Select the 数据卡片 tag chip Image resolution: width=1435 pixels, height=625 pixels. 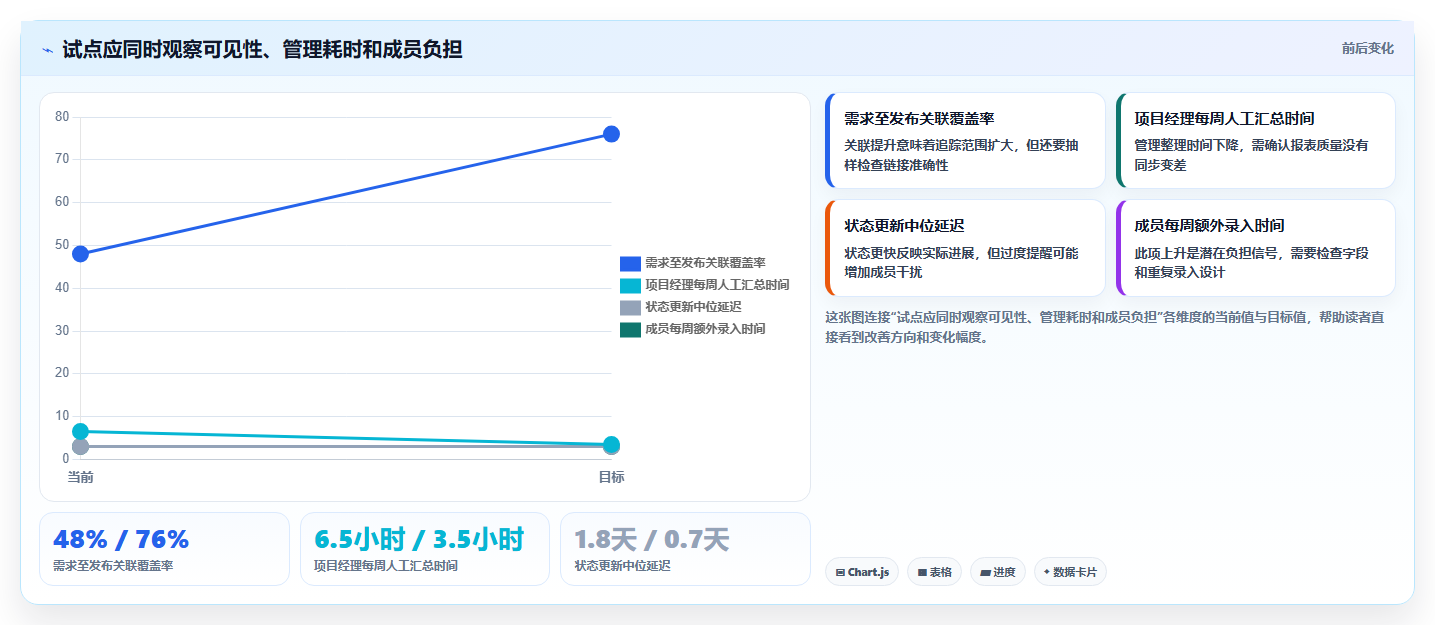pos(1070,572)
